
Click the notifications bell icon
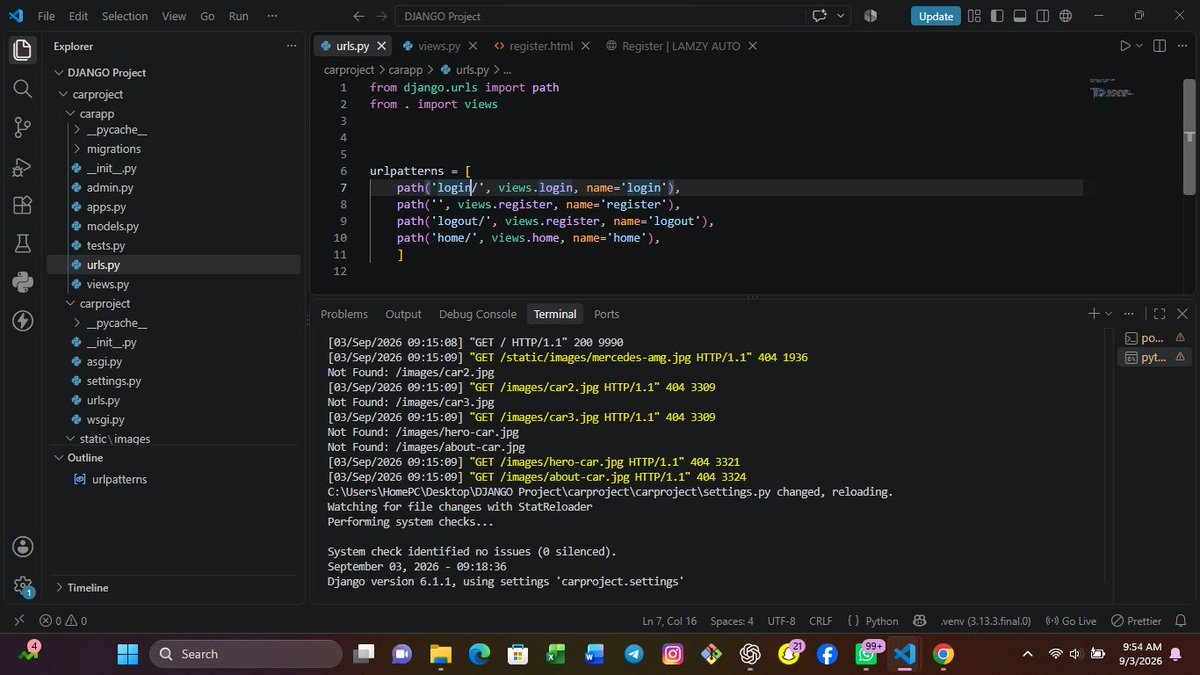pyautogui.click(x=1180, y=621)
